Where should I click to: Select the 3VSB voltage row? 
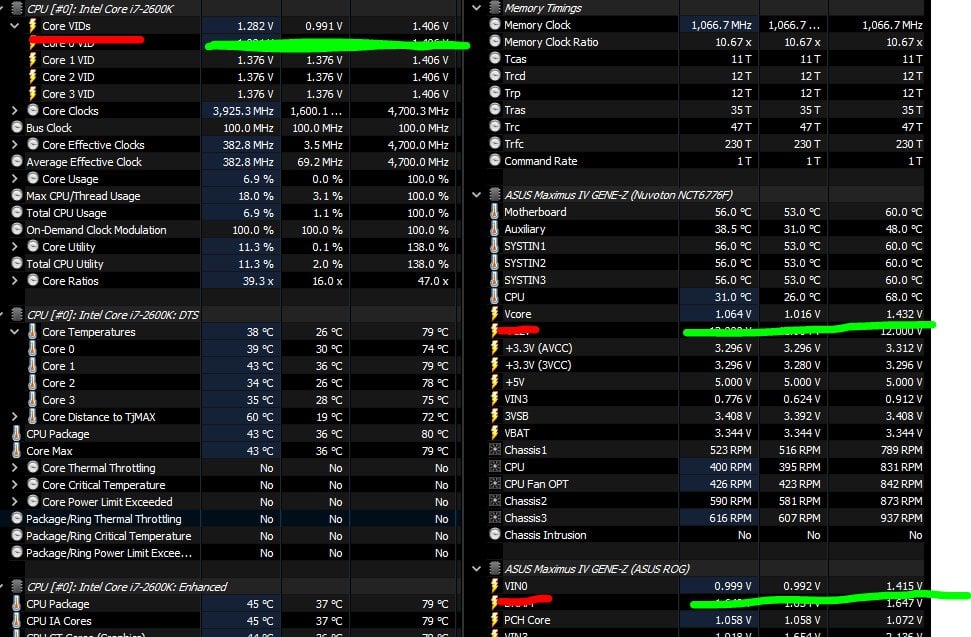(705, 416)
